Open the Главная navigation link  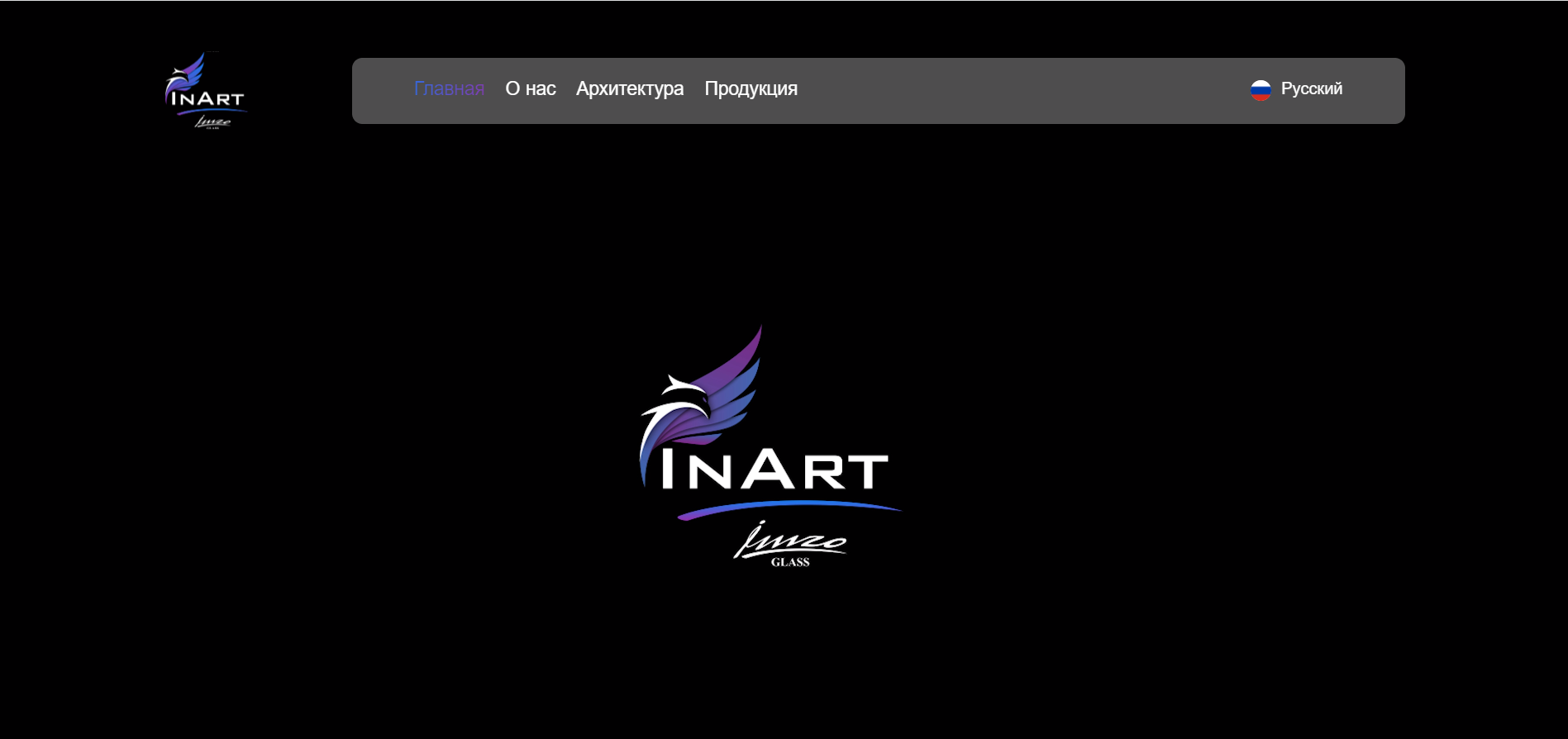coord(449,88)
